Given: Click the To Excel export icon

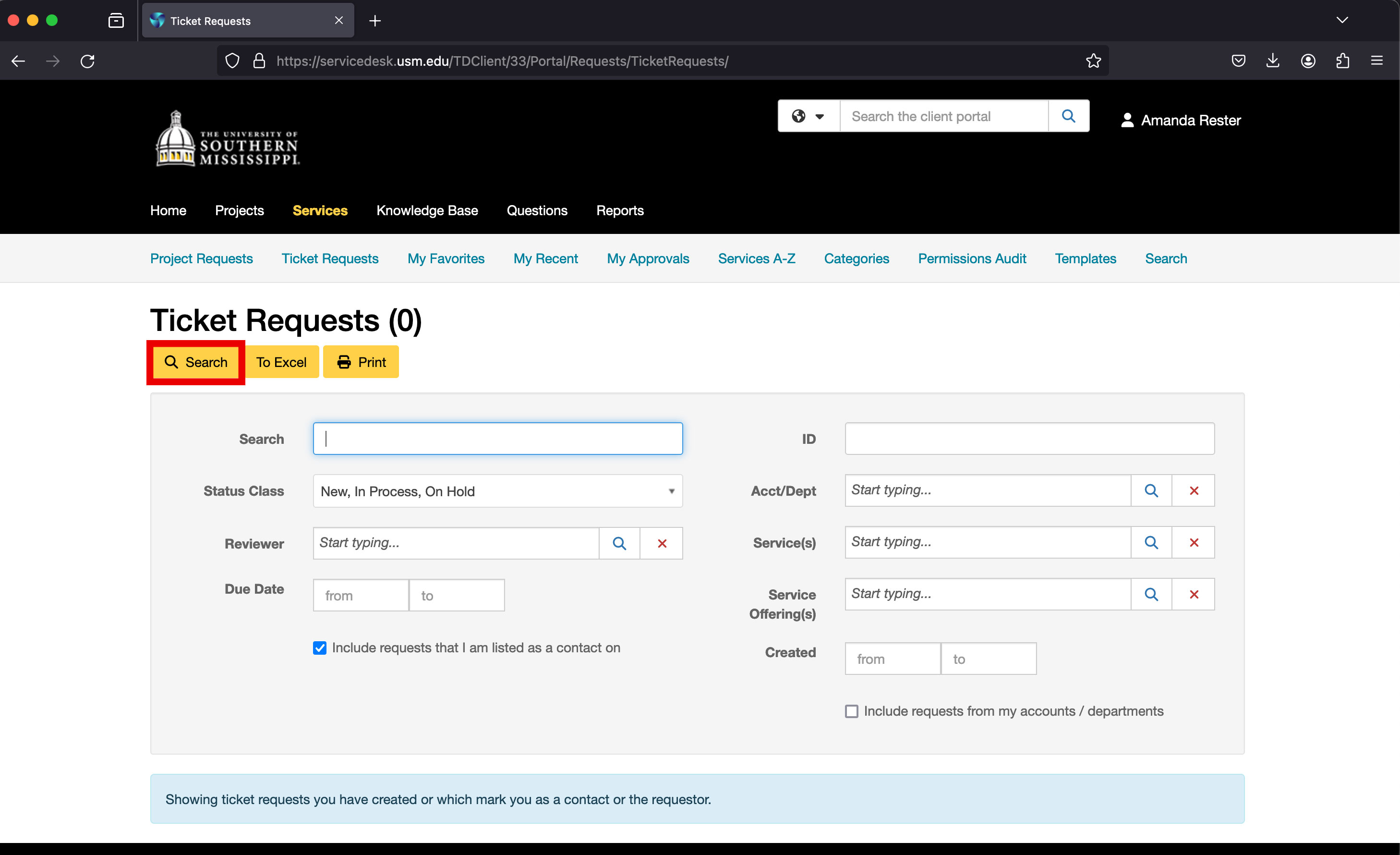Looking at the screenshot, I should click(x=282, y=362).
